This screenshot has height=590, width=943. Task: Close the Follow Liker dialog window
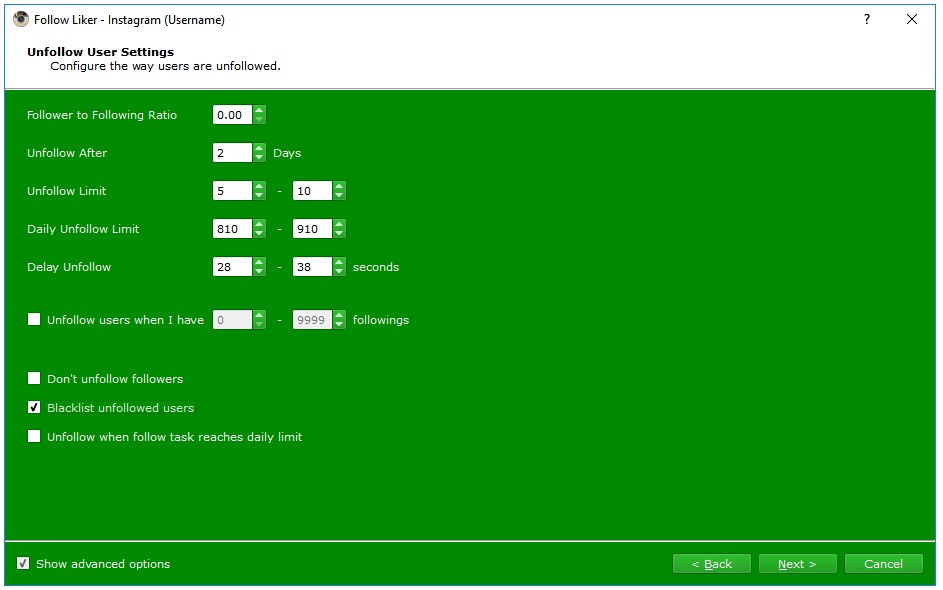click(x=912, y=19)
